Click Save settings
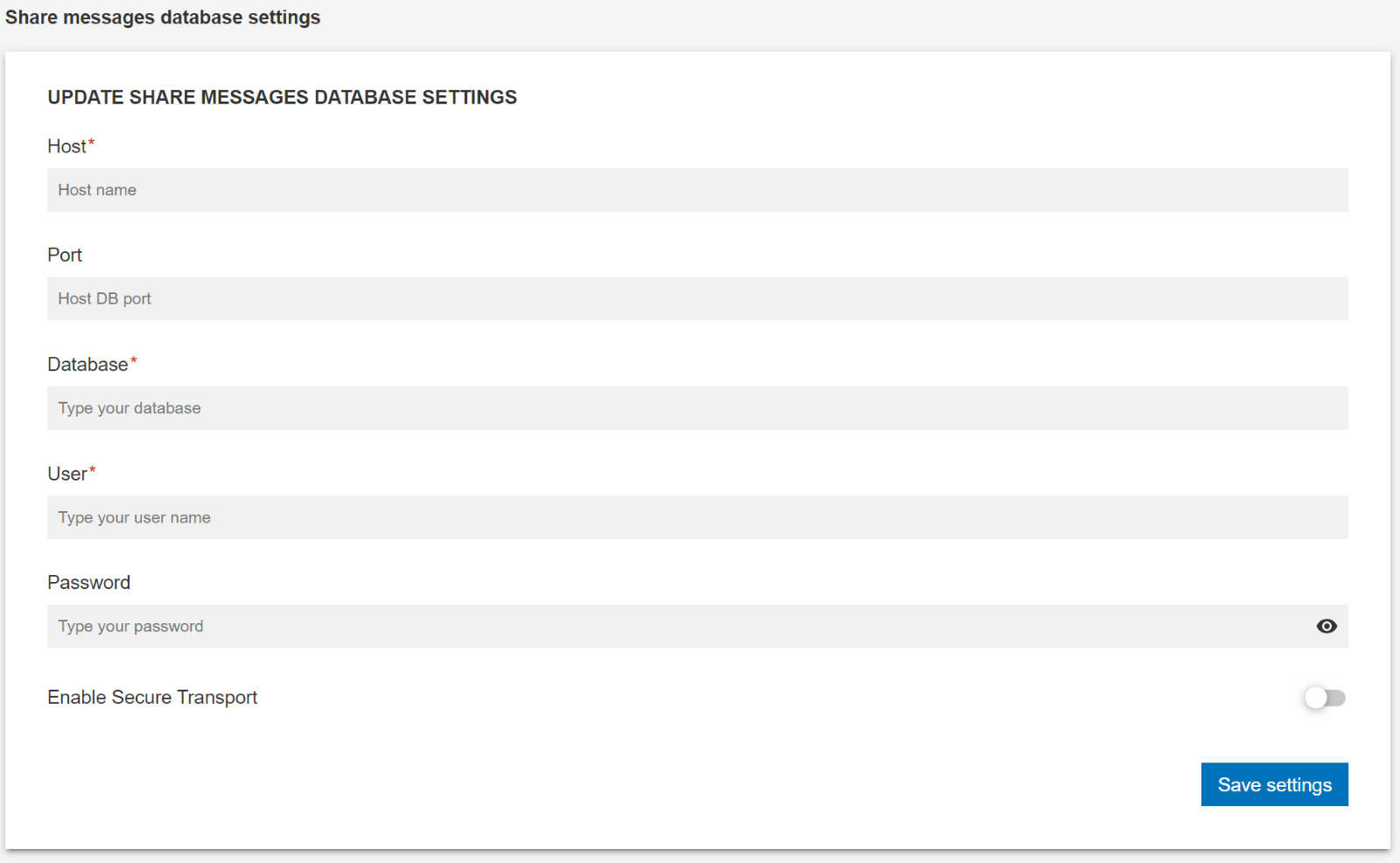This screenshot has width=1400, height=863. pos(1274,784)
